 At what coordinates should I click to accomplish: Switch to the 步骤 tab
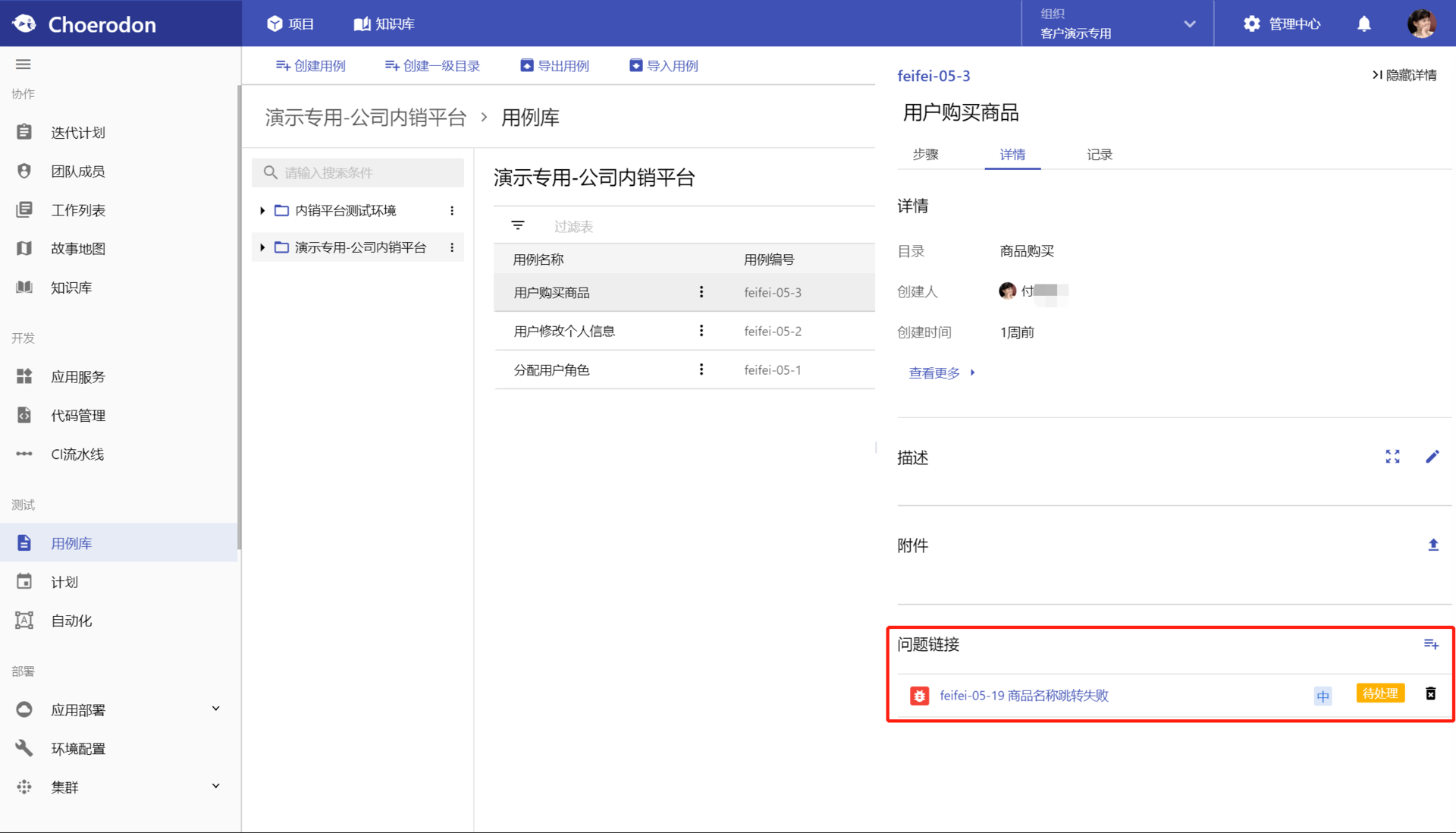[925, 155]
